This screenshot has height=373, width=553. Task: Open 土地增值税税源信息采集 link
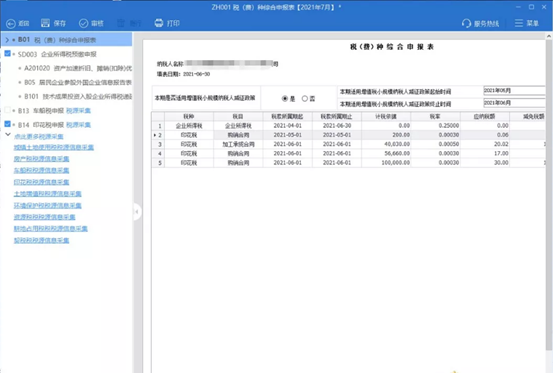pos(48,194)
